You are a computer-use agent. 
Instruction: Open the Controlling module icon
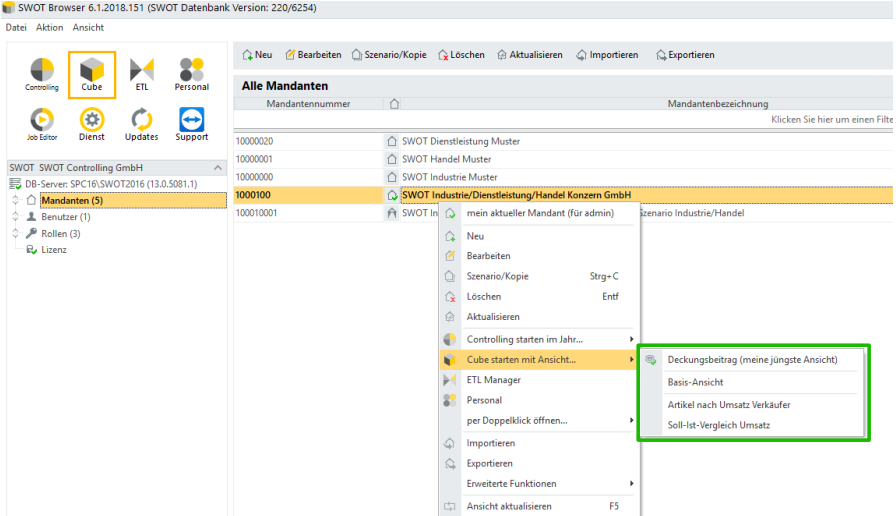pos(42,74)
